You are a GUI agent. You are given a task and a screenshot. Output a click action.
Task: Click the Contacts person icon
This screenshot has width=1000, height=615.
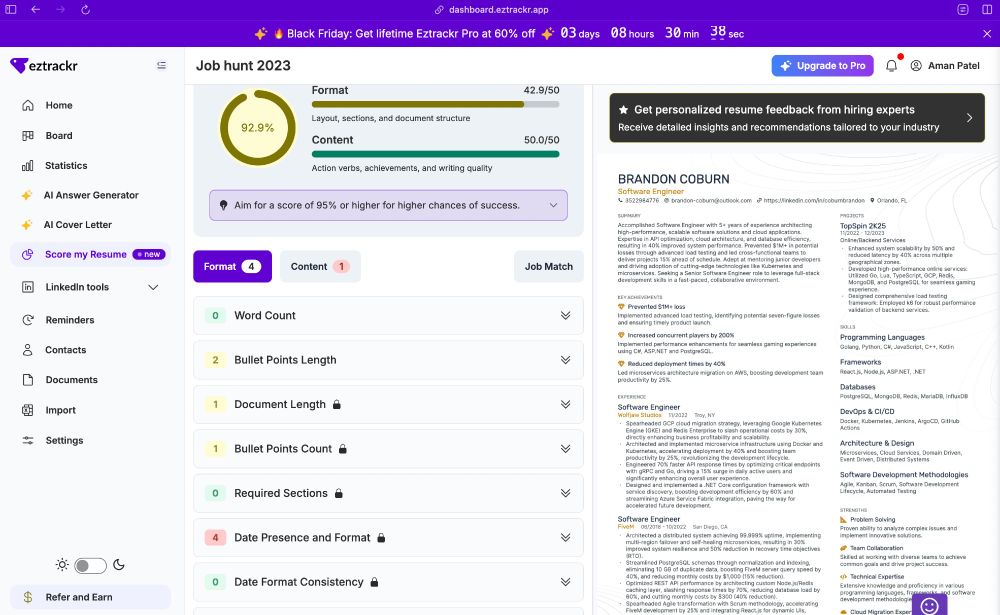(27, 350)
